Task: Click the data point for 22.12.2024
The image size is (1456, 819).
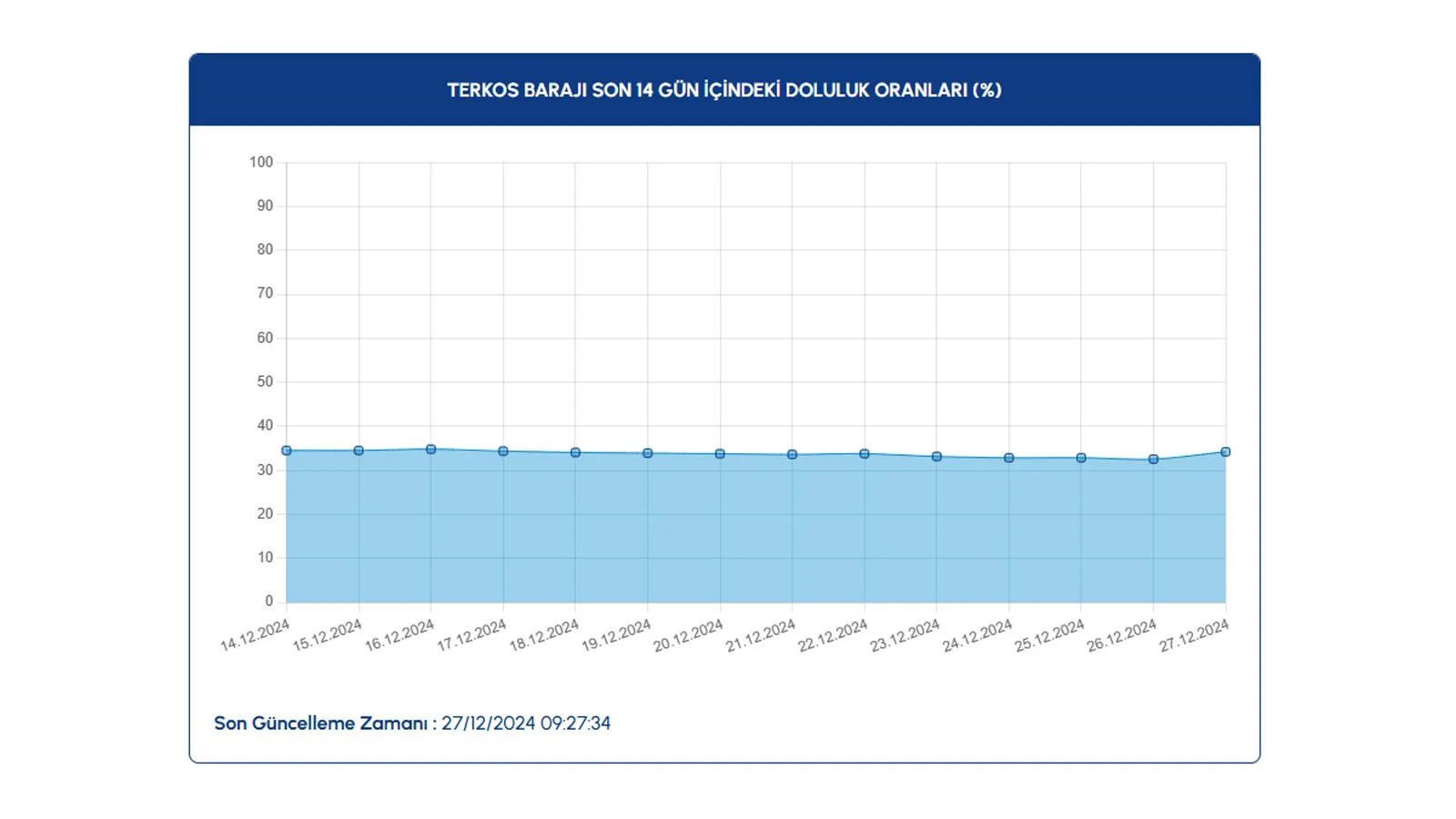Action: click(864, 453)
